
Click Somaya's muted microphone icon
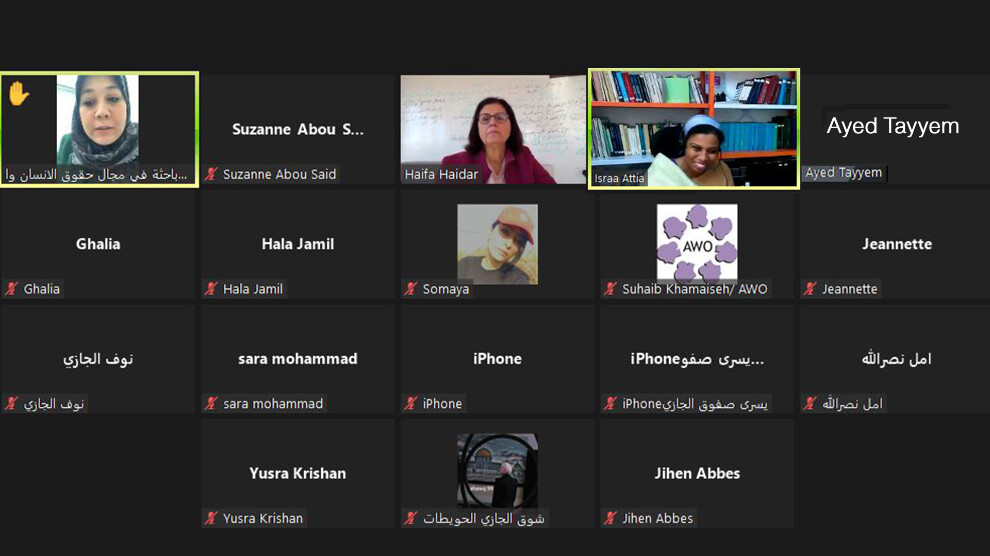(x=411, y=289)
